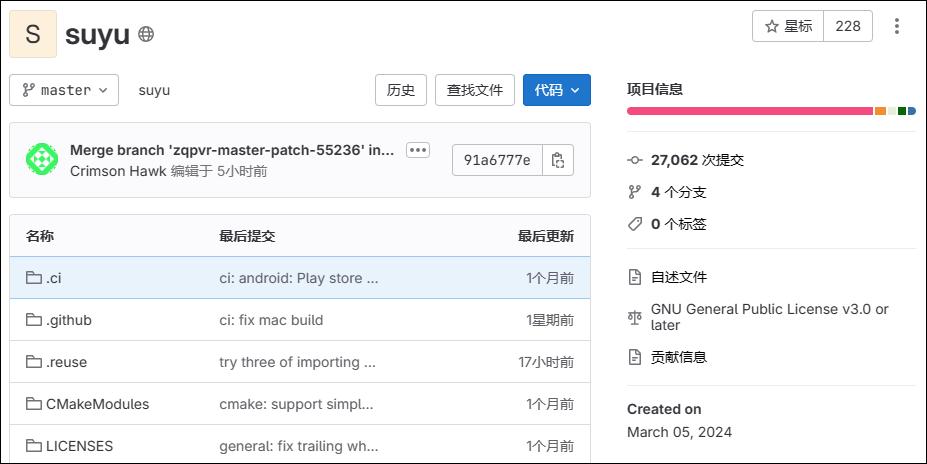Open the 历史 history page
Screen dimensions: 927x464
[x=401, y=90]
